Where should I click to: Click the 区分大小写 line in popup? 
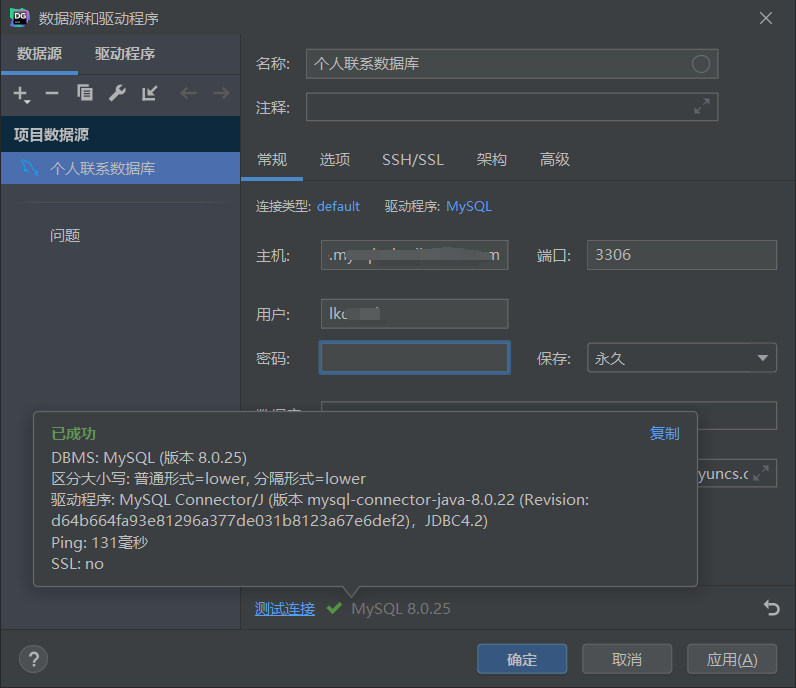(x=208, y=478)
